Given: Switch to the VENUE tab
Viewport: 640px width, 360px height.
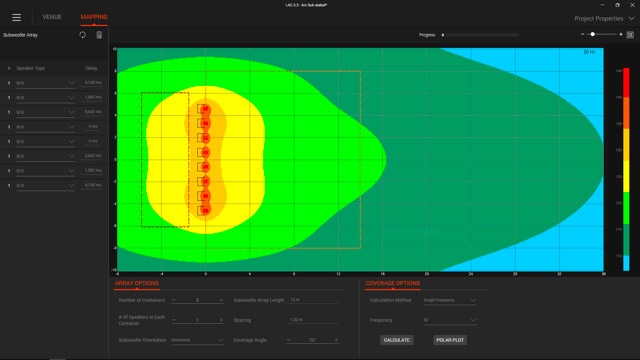Looking at the screenshot, I should click(x=52, y=17).
